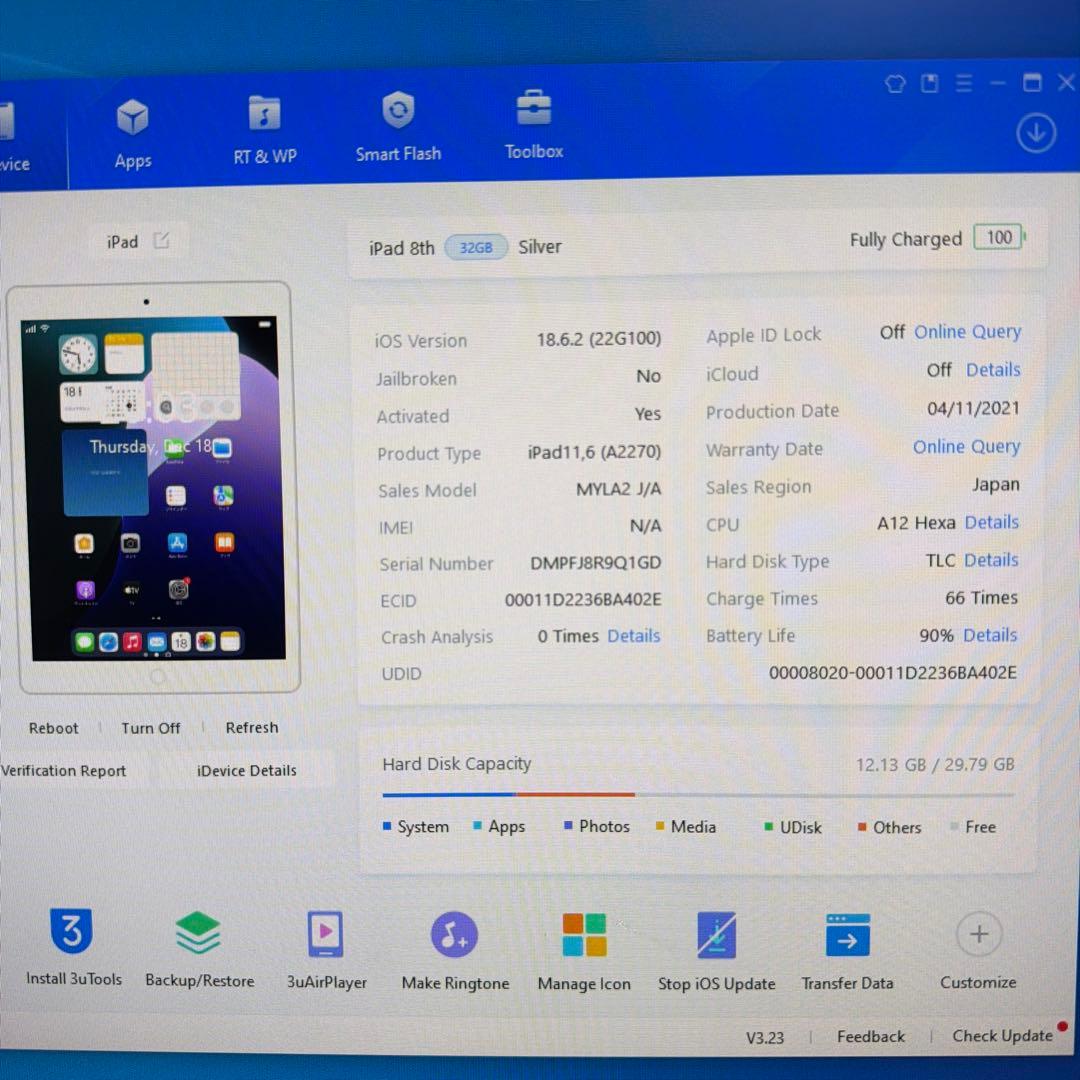Image resolution: width=1080 pixels, height=1080 pixels.
Task: Click the circular download arrow icon
Action: pos(1037,132)
